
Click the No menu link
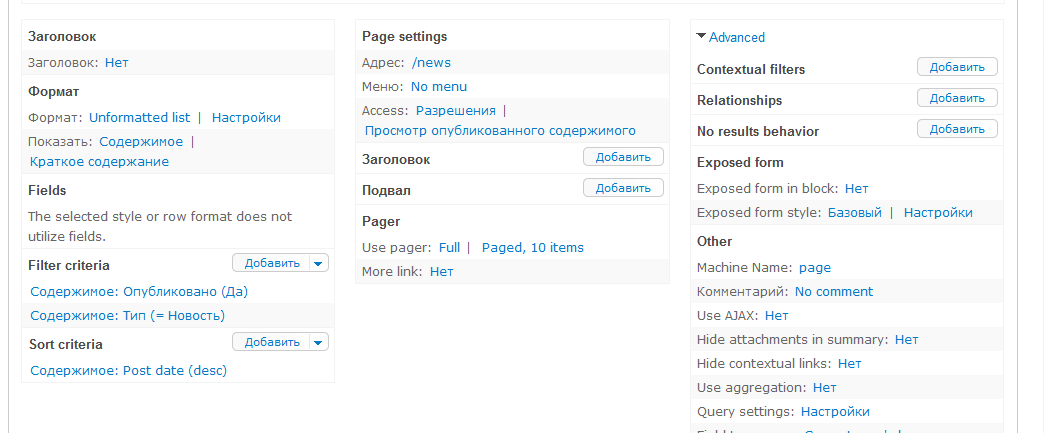click(438, 86)
